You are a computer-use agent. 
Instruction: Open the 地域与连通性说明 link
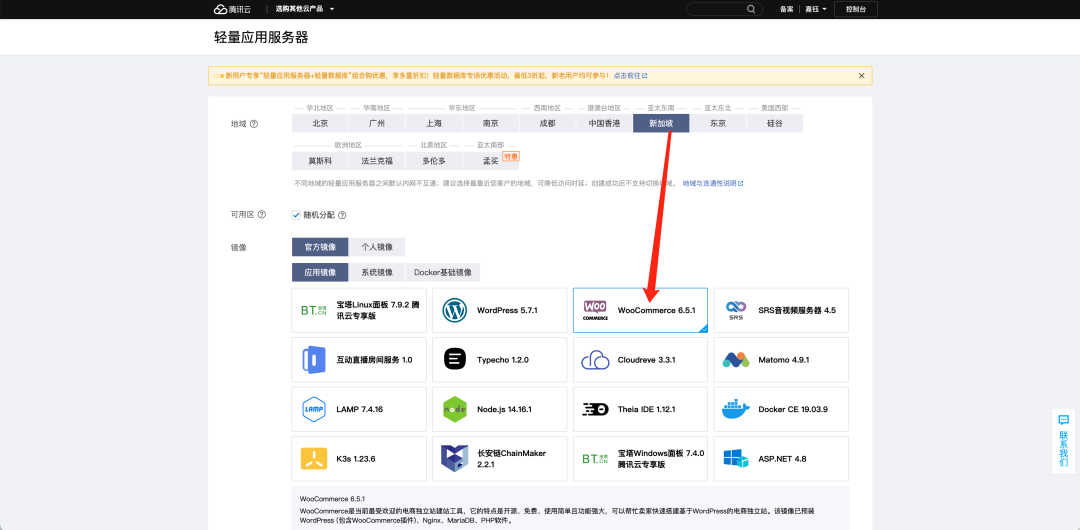(713, 183)
